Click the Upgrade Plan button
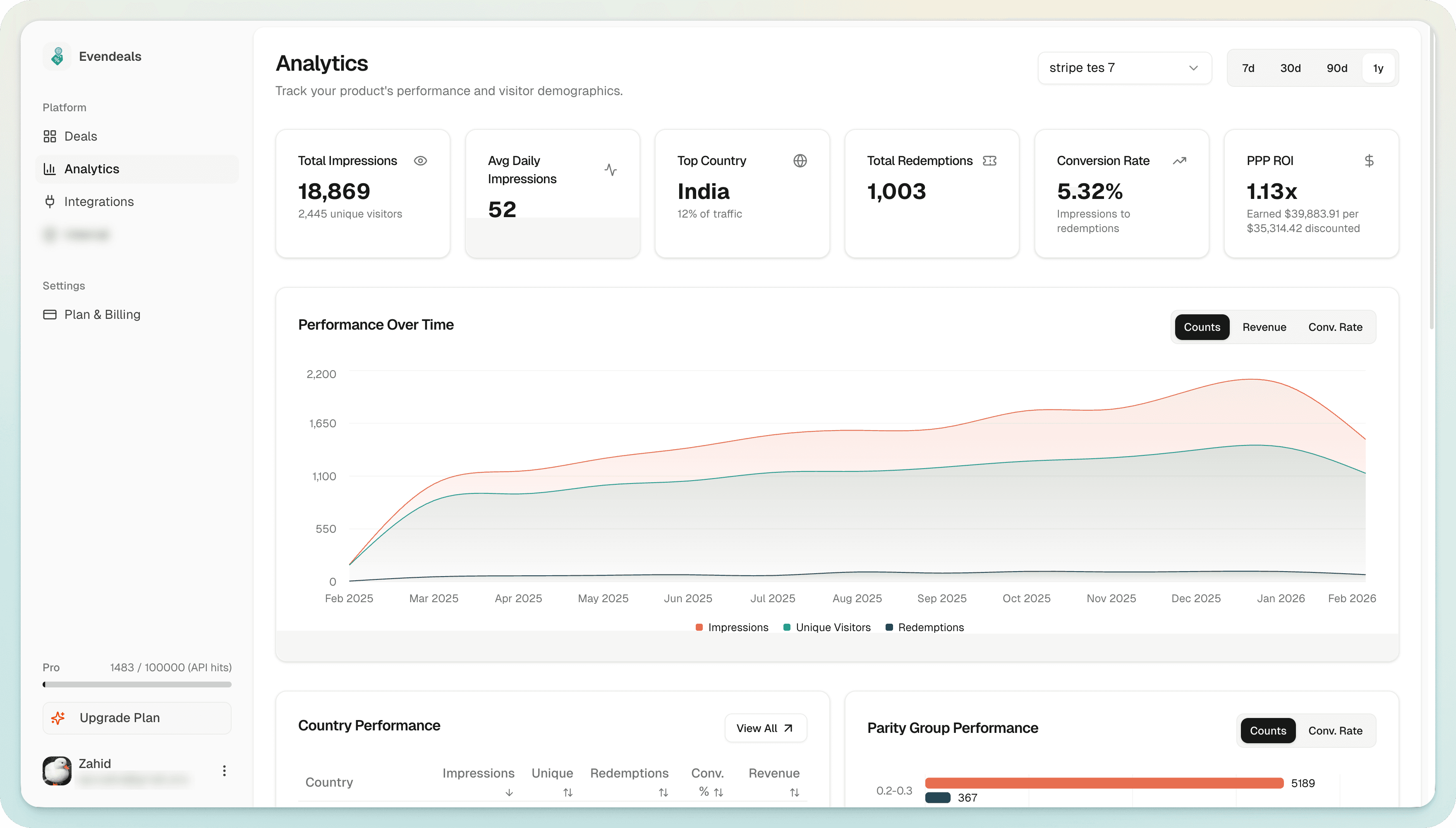 136,718
